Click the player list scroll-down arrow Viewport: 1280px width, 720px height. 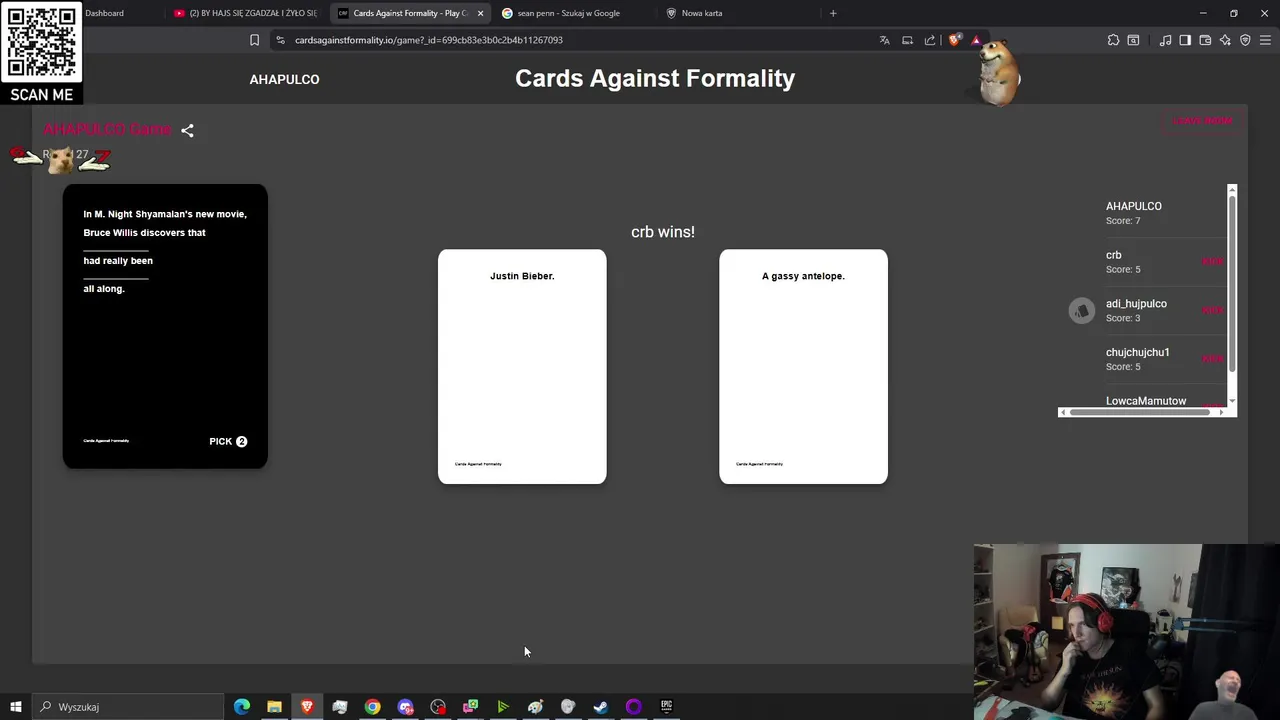[1232, 401]
